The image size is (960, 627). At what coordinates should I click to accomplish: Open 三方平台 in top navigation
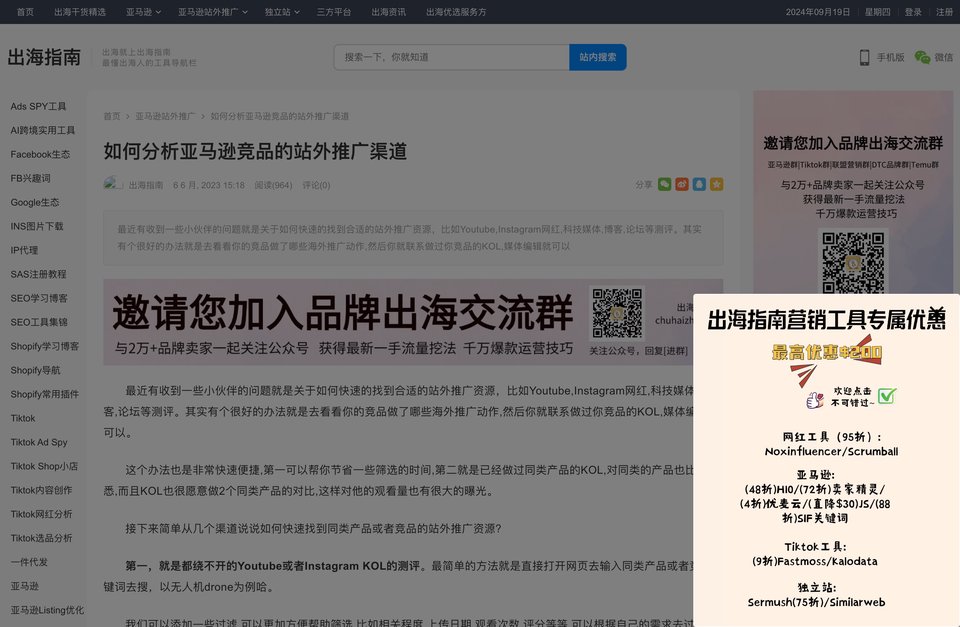point(334,12)
